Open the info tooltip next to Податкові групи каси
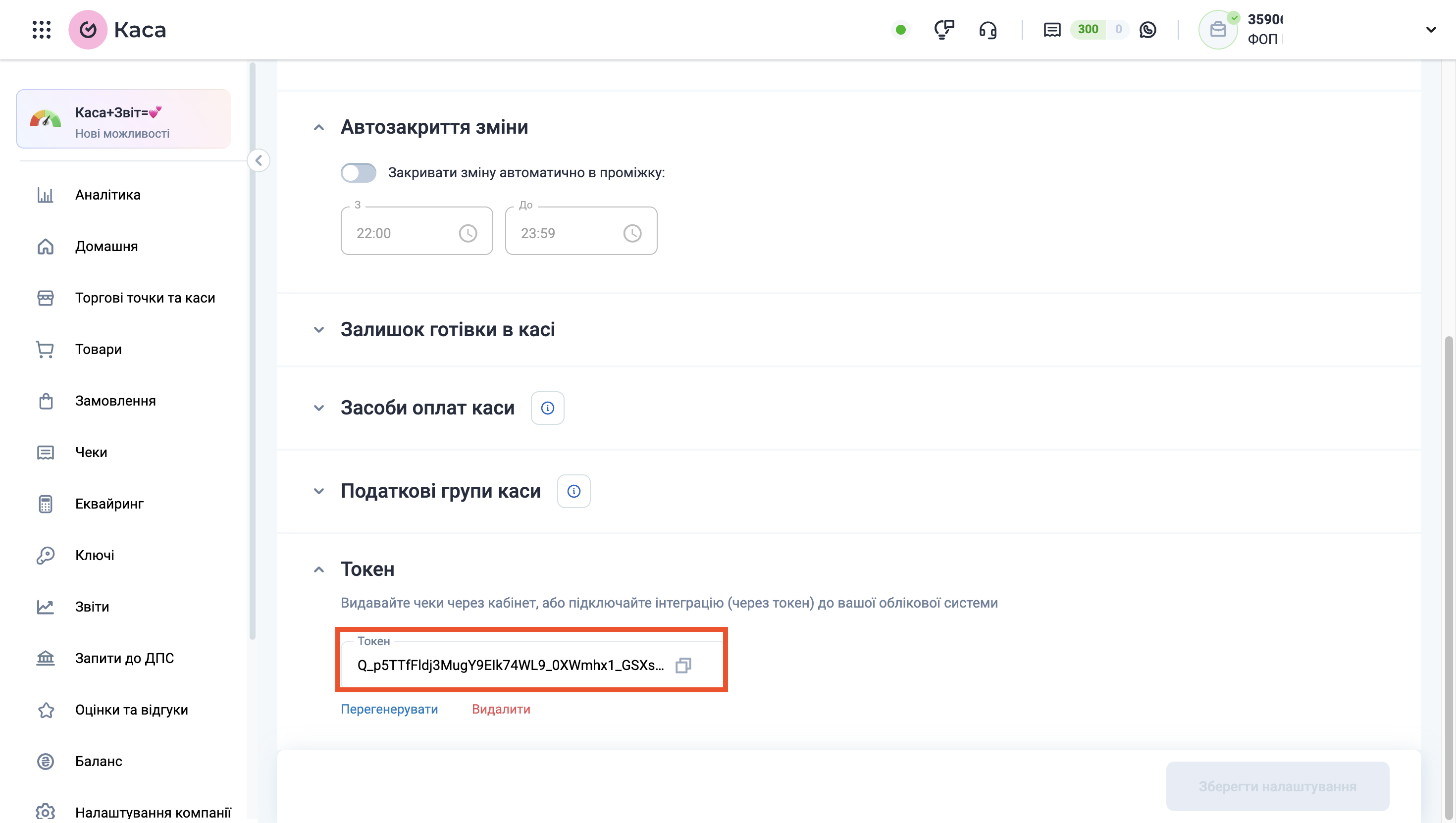The width and height of the screenshot is (1456, 823). point(573,491)
